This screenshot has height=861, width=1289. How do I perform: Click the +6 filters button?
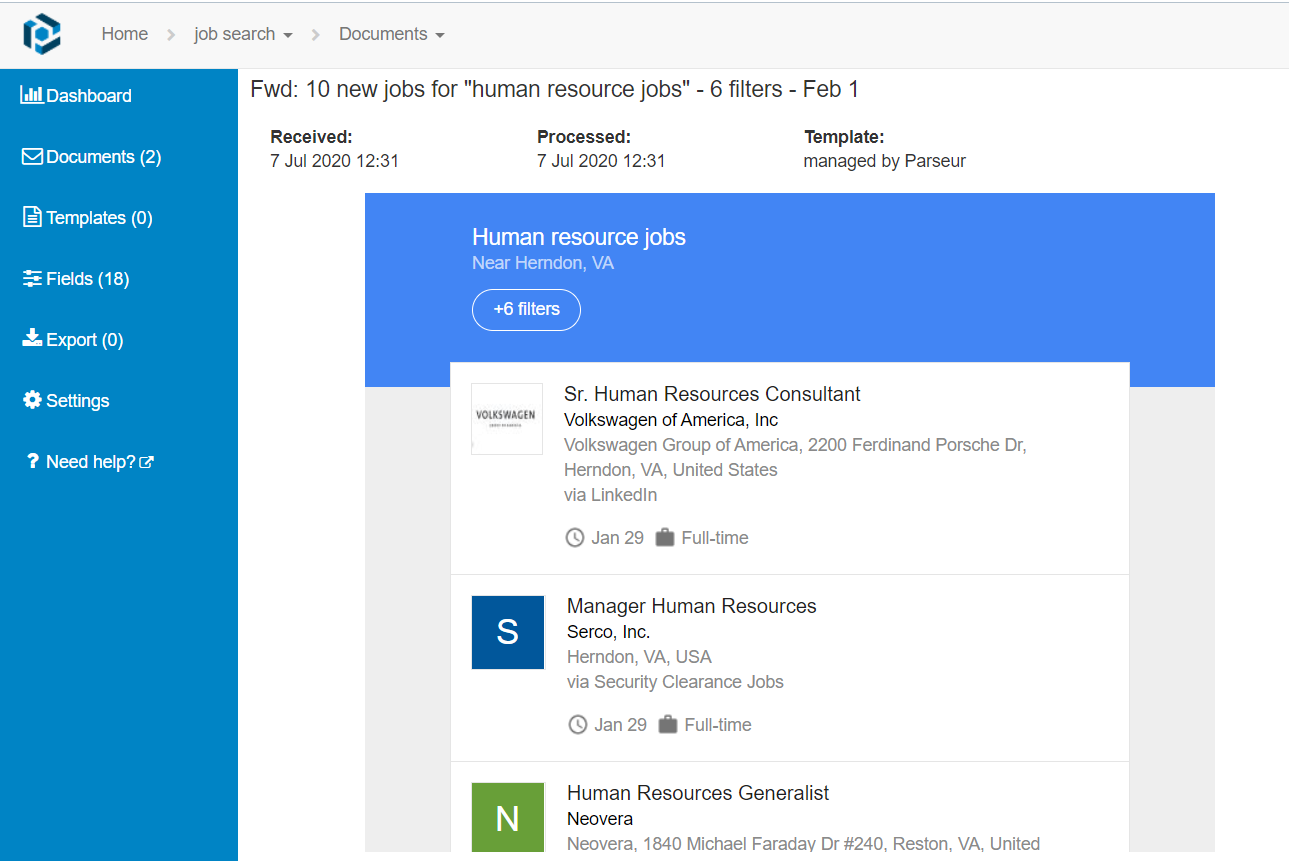point(526,310)
